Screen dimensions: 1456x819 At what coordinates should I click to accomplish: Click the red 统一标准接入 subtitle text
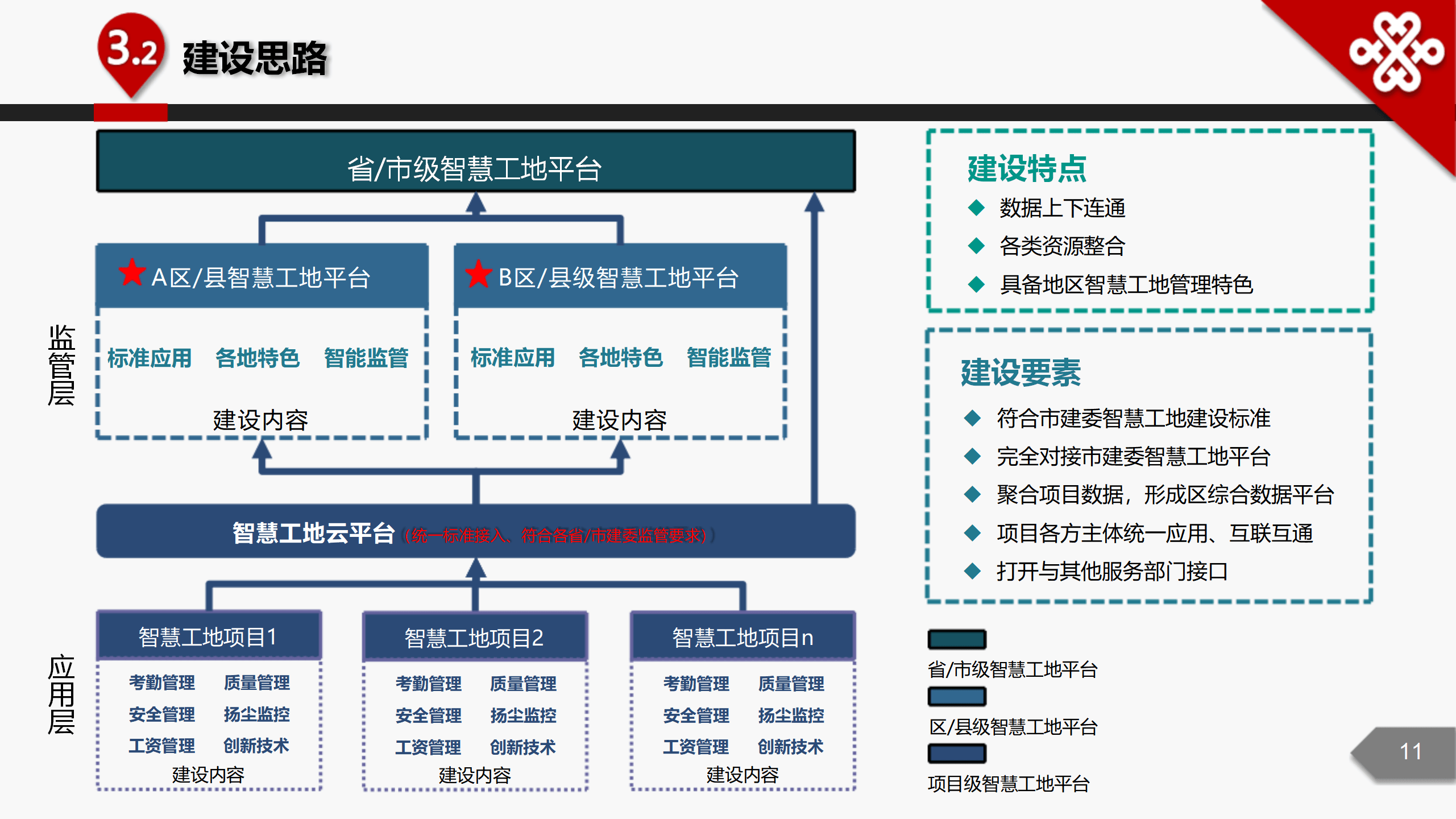point(557,535)
